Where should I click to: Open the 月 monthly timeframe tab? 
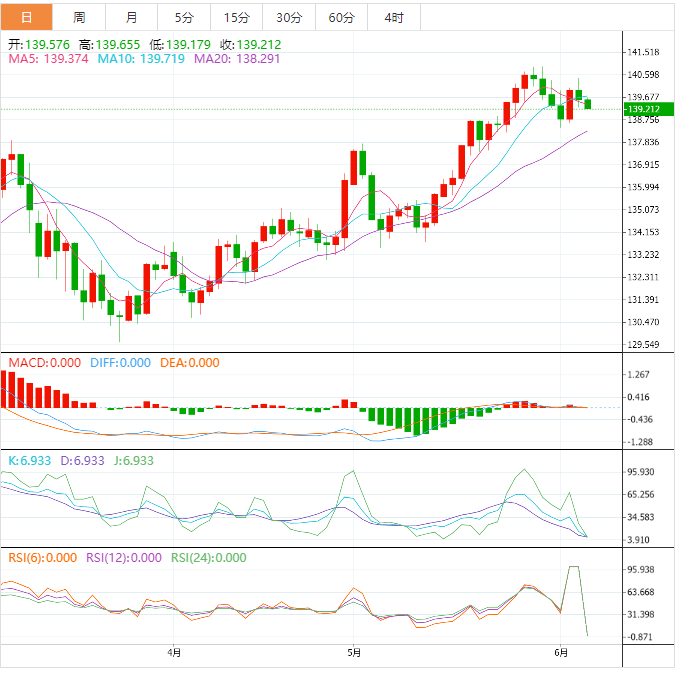tap(132, 18)
